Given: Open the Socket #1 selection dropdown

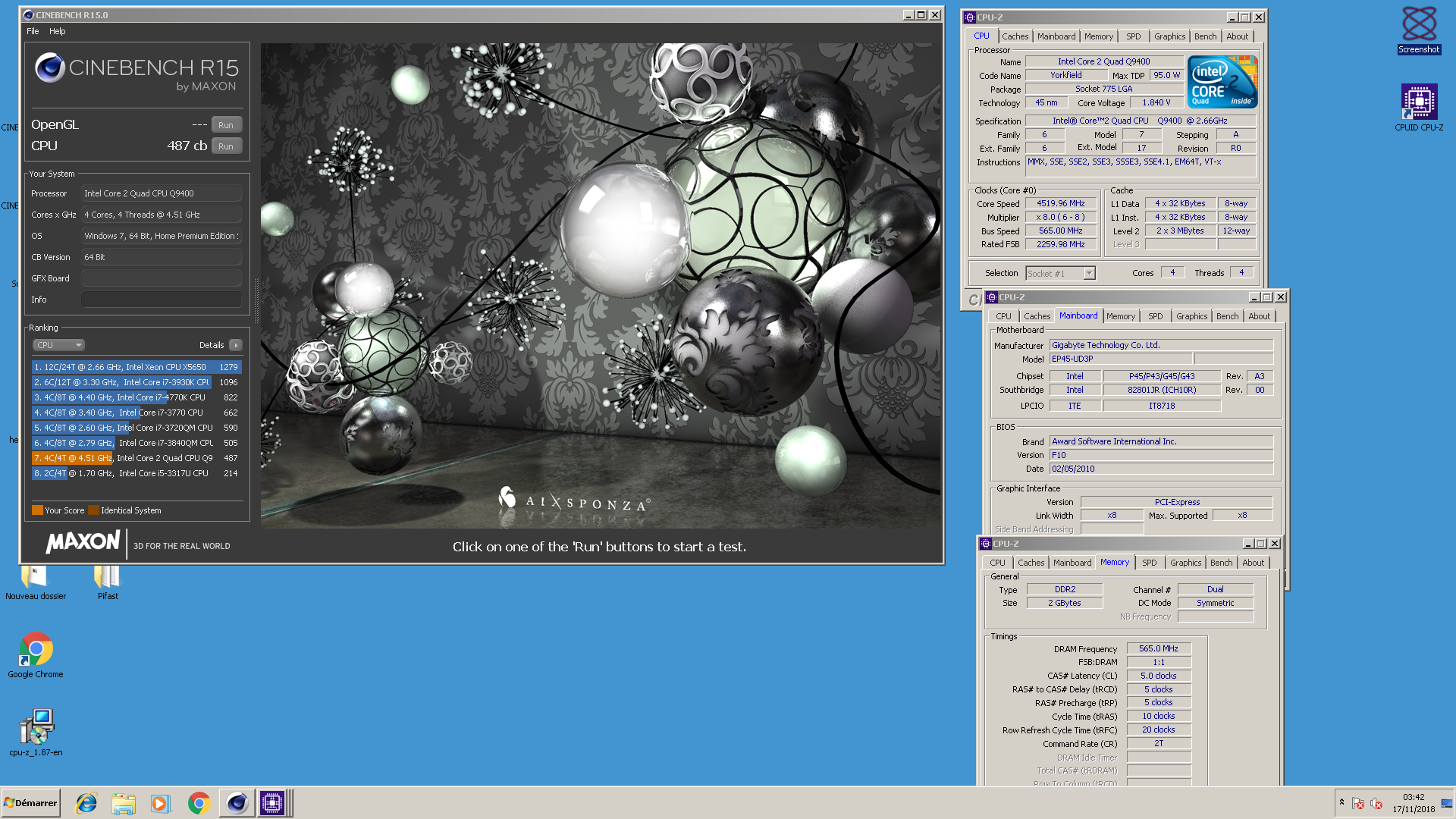Looking at the screenshot, I should [1060, 274].
